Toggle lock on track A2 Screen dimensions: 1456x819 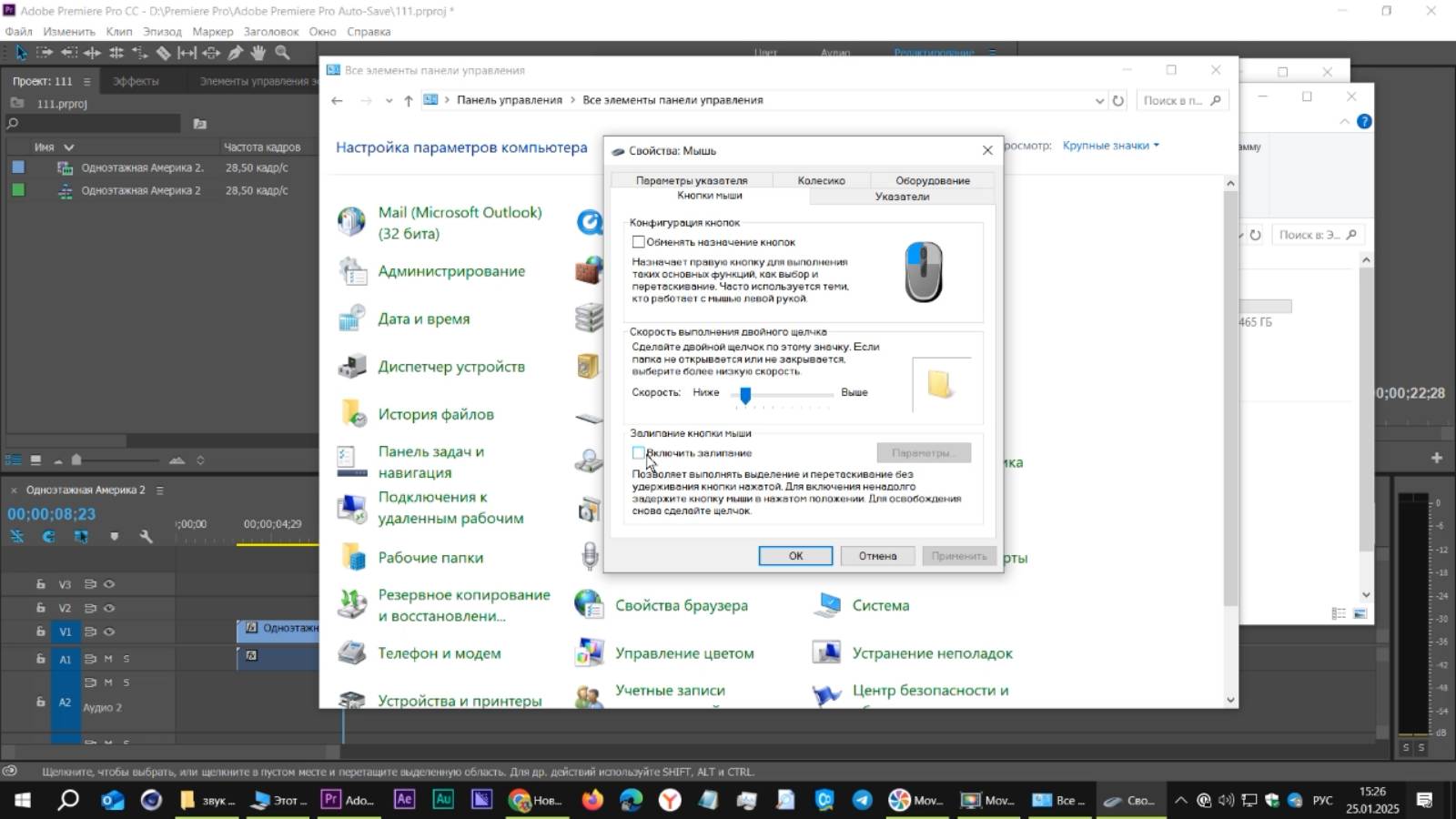click(x=40, y=702)
